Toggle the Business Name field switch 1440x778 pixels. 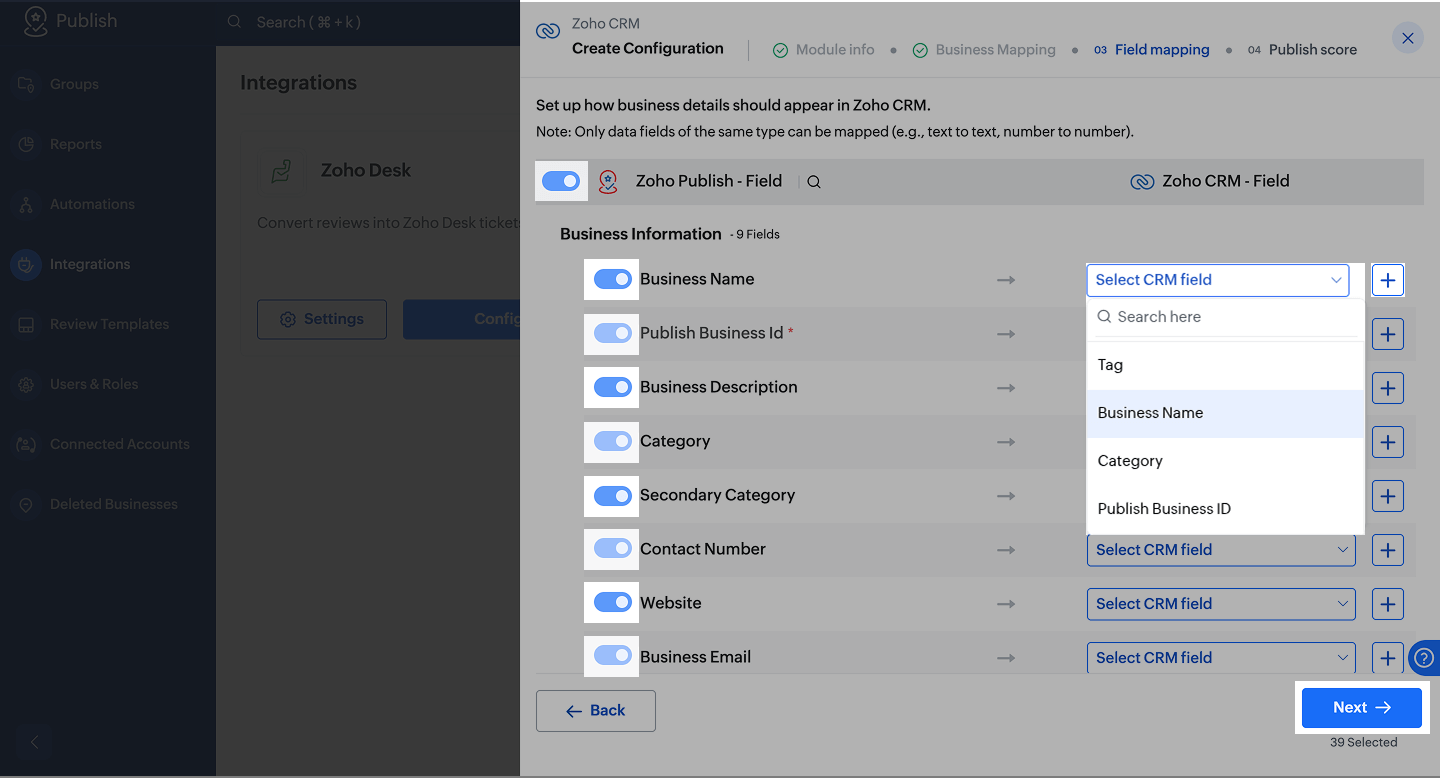pos(612,280)
